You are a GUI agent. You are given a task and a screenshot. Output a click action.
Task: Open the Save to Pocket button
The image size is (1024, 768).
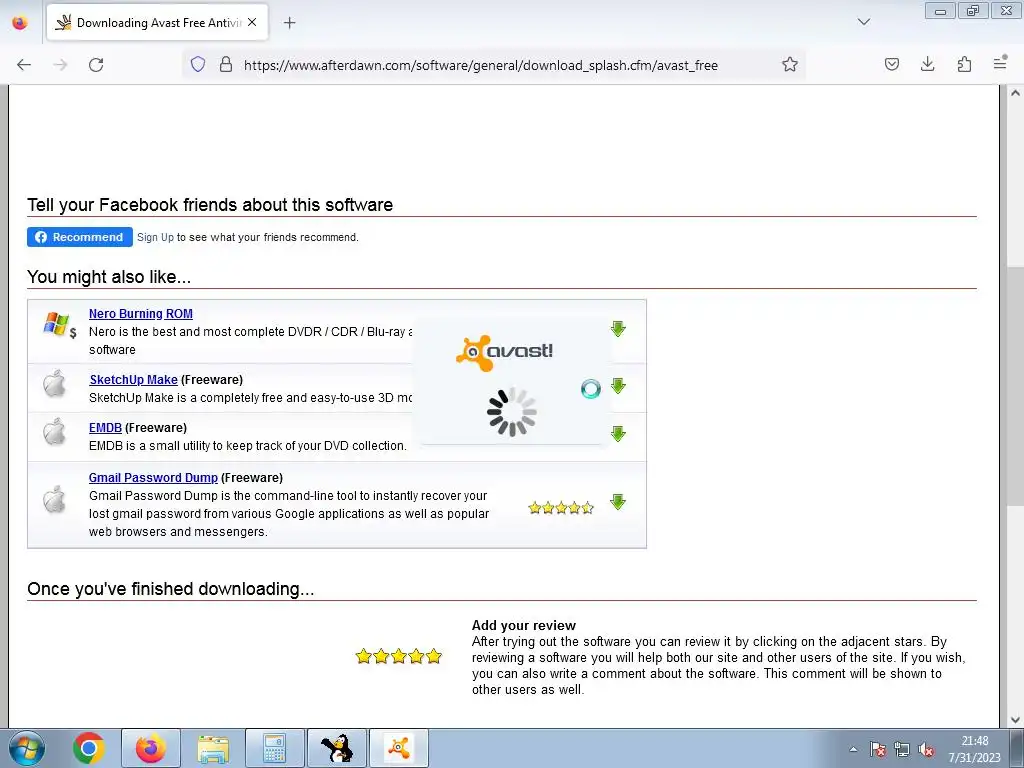pyautogui.click(x=892, y=64)
